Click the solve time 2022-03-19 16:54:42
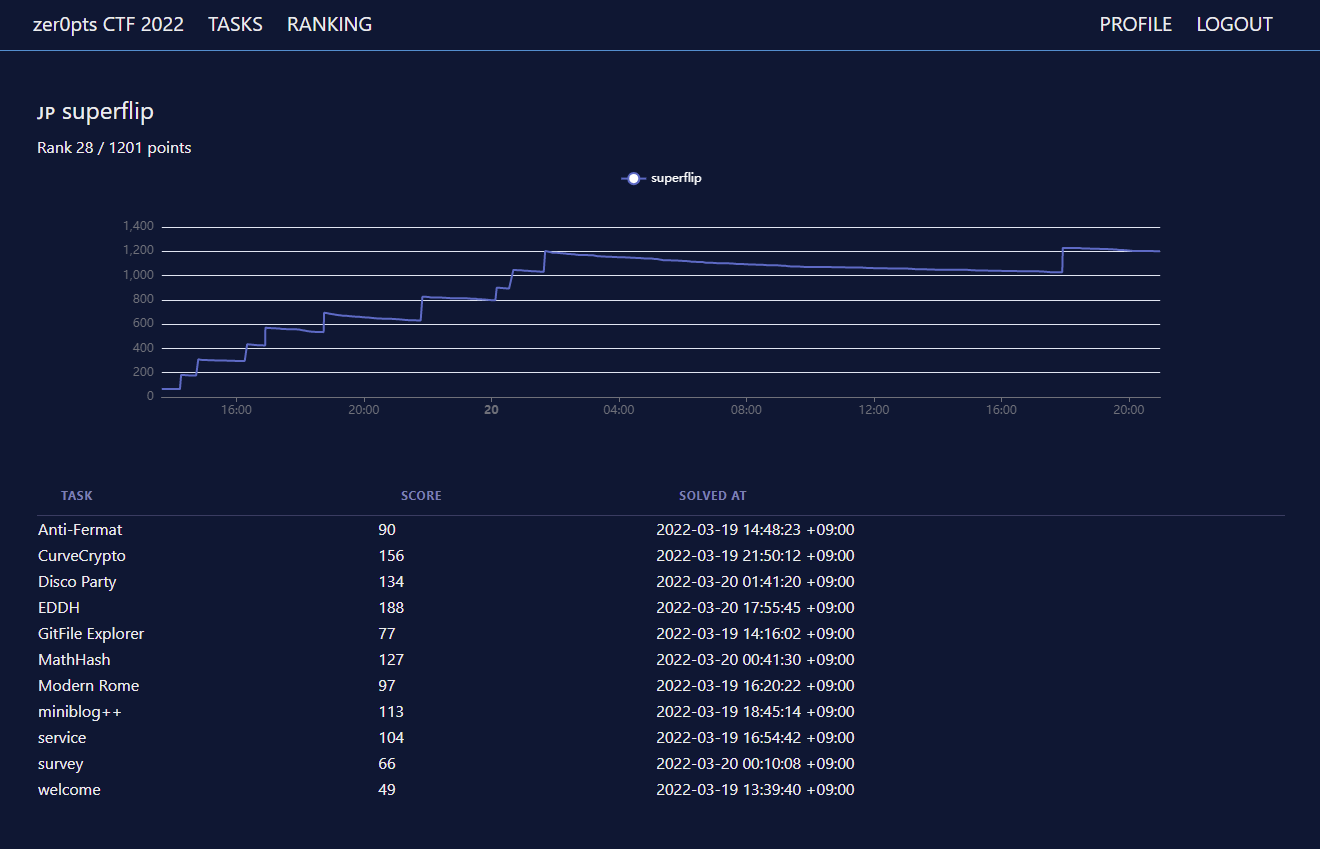 pyautogui.click(x=755, y=738)
